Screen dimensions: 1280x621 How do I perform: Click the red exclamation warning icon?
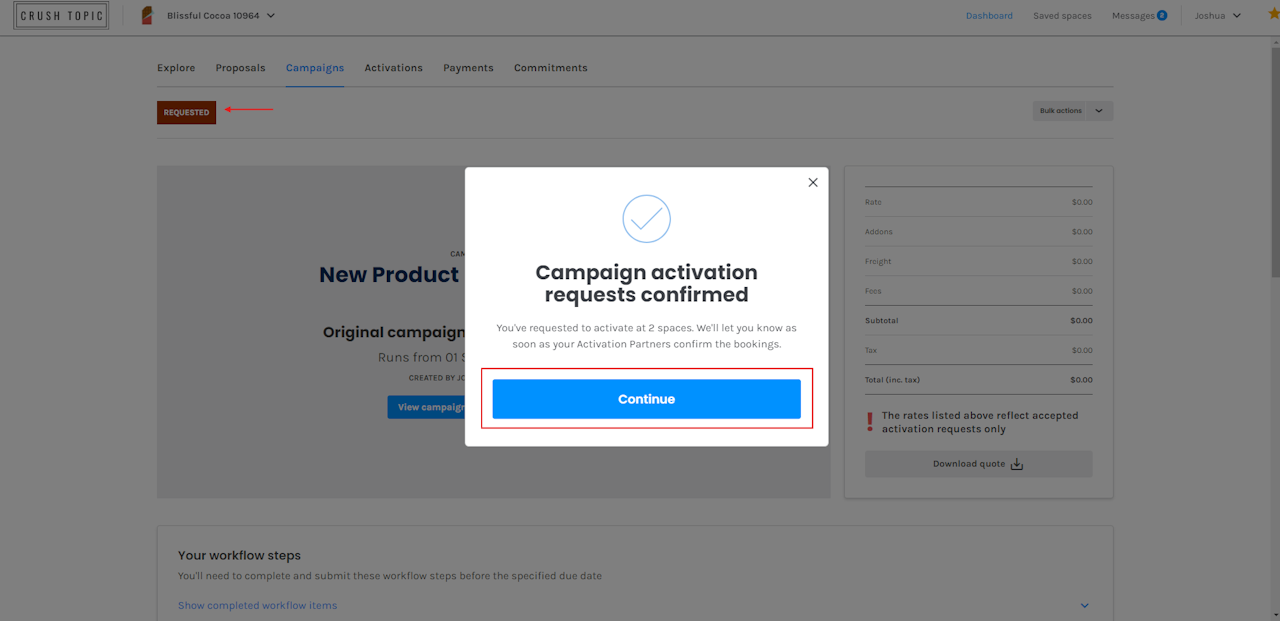[870, 422]
